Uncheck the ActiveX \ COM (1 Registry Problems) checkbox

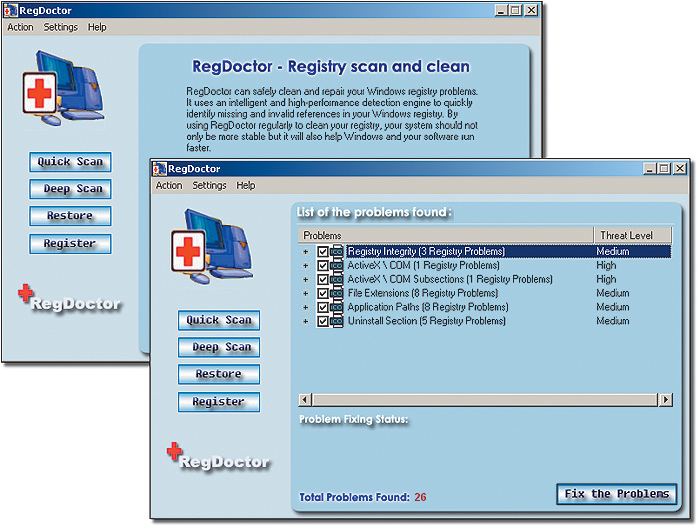tap(323, 265)
